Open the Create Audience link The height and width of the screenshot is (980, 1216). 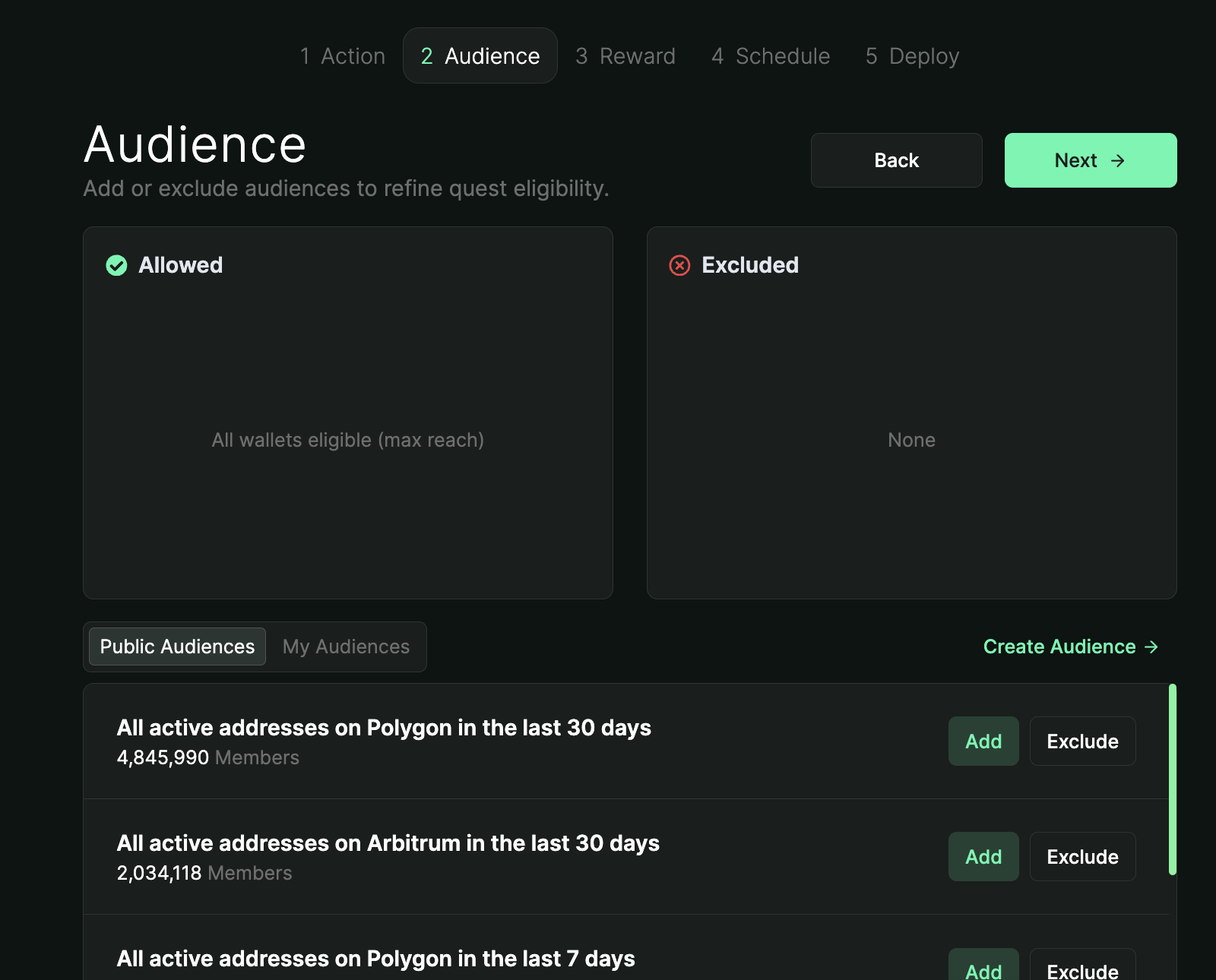(1070, 646)
